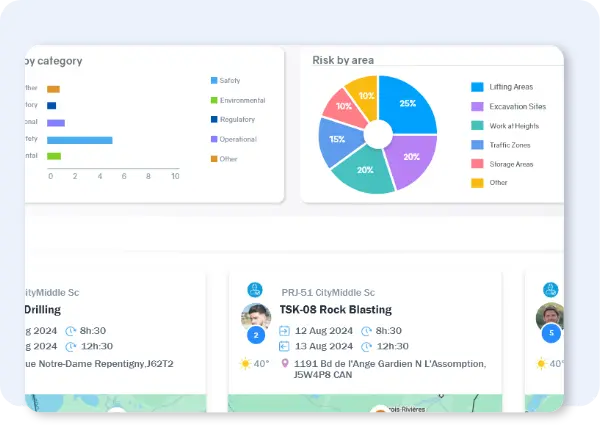Open the TSK-08 Rock Blasting task title
Screen dimensions: 600x431
tap(335, 310)
